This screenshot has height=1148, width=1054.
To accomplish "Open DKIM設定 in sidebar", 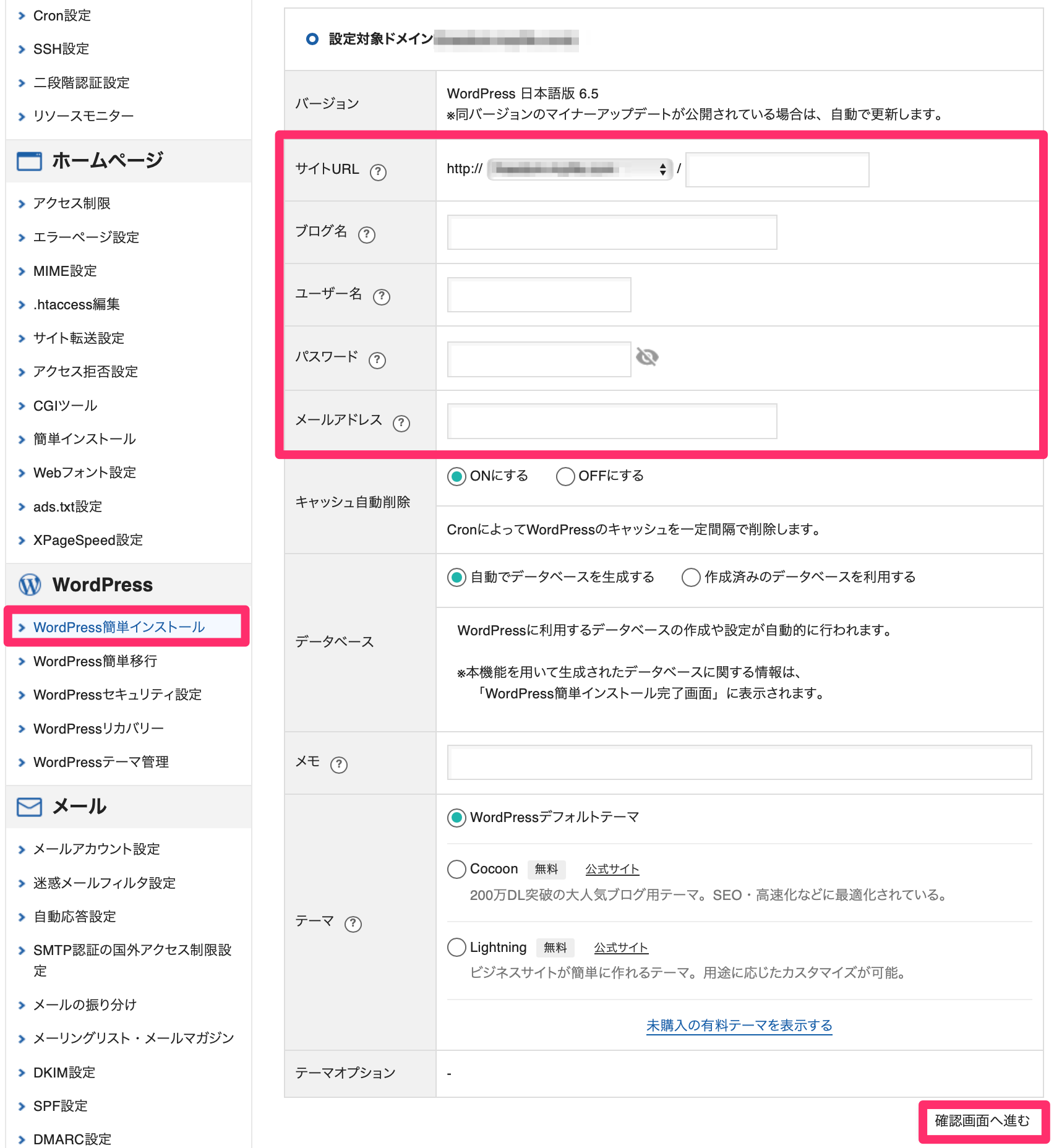I will 64,1073.
